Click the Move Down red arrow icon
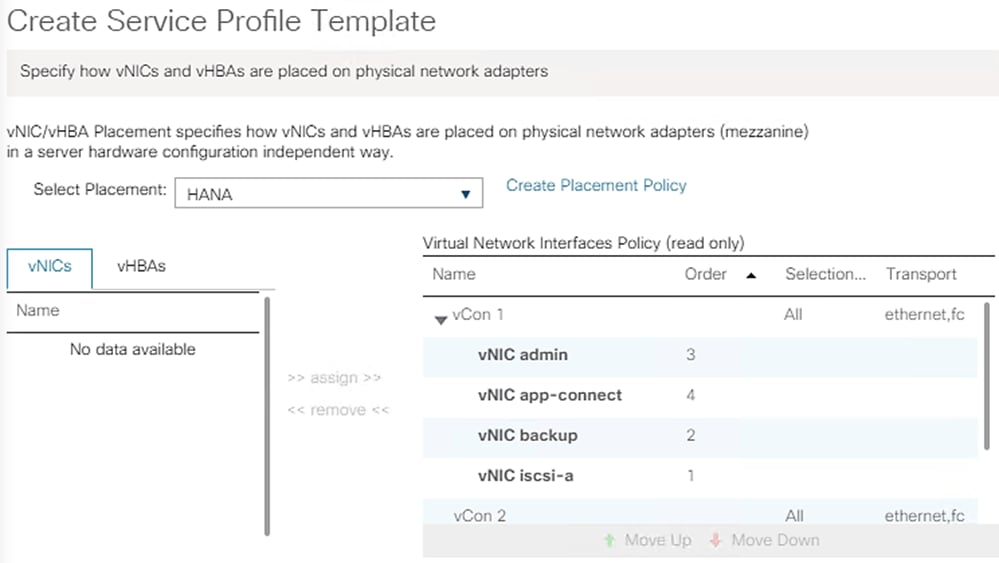 [x=715, y=541]
